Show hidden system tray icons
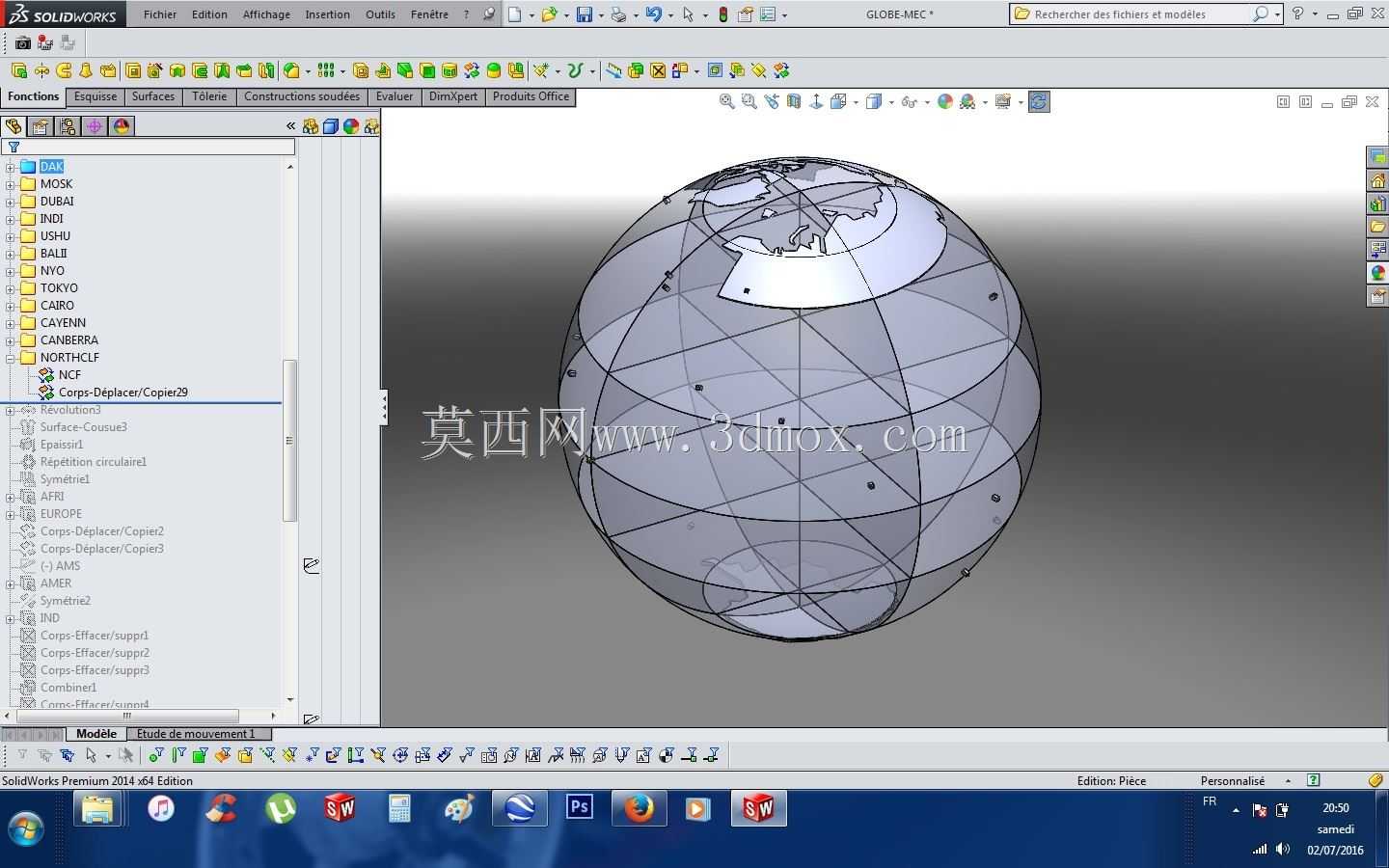This screenshot has width=1389, height=868. coord(1236,811)
